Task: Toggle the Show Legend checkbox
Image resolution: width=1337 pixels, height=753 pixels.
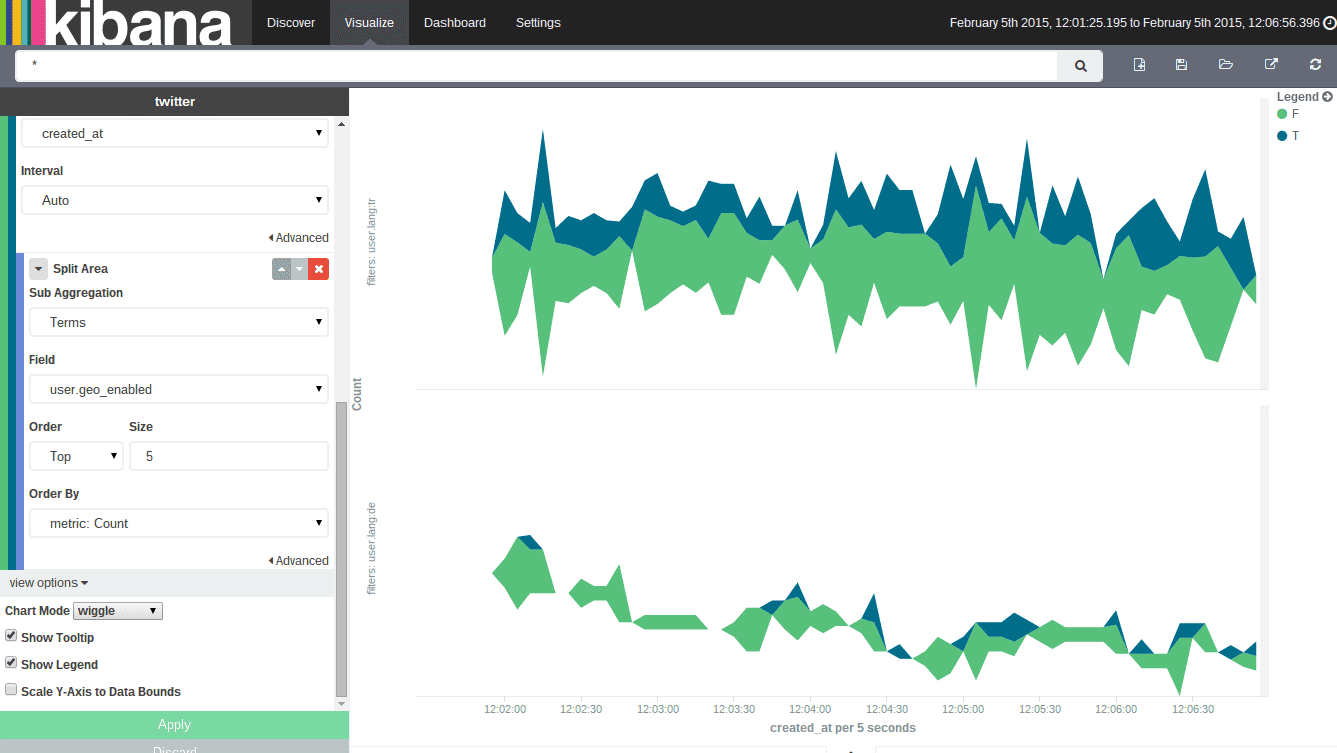Action: 11,663
